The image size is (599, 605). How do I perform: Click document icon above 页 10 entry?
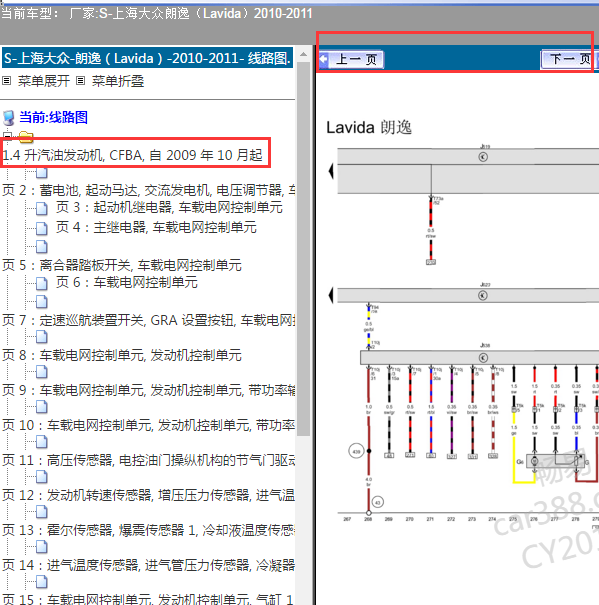pos(42,407)
